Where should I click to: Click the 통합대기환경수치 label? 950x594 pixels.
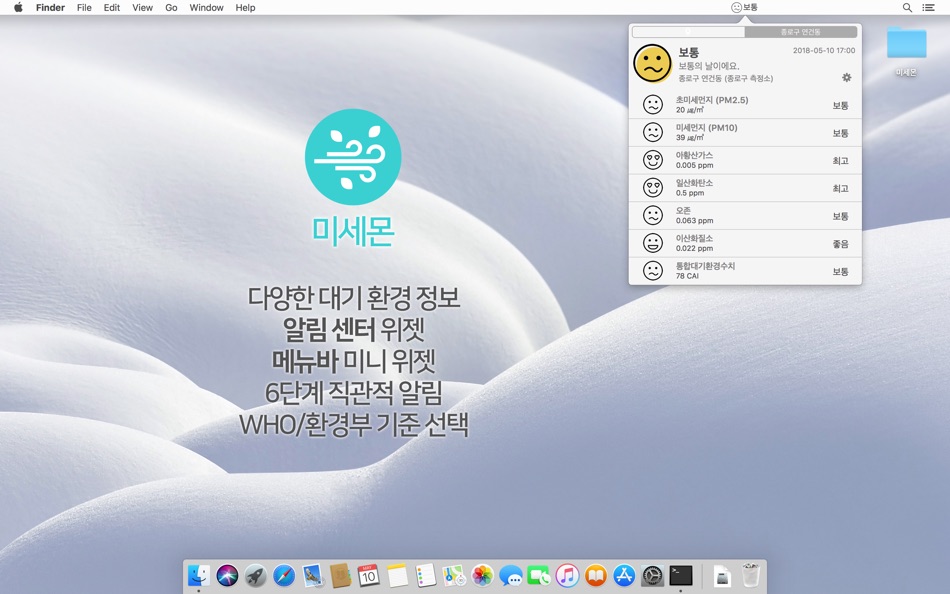point(705,266)
